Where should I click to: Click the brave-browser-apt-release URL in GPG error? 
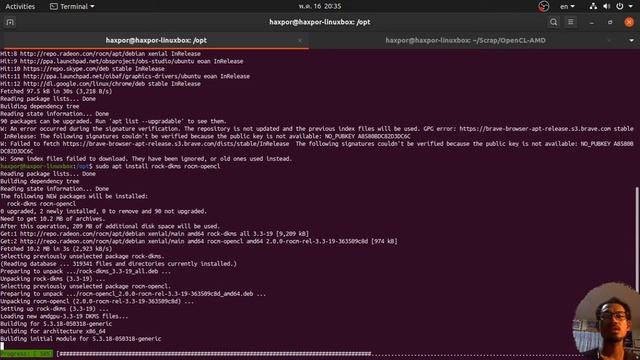(x=535, y=129)
